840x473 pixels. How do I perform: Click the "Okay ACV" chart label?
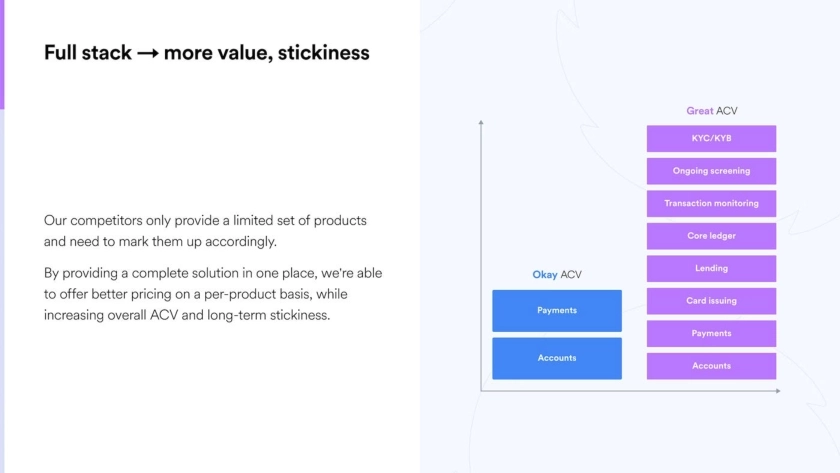[x=556, y=275]
